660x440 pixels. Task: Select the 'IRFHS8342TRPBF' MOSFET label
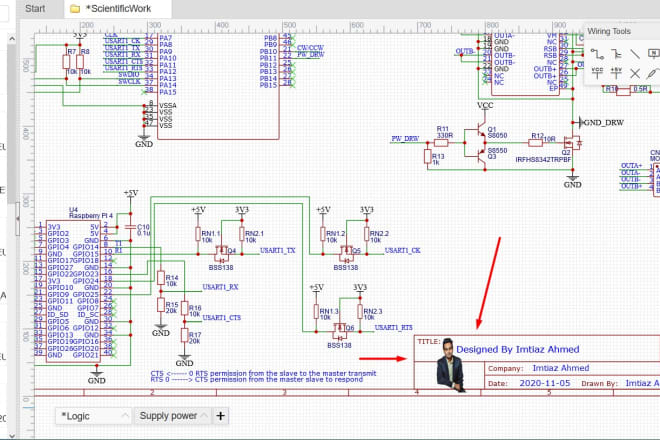click(543, 160)
